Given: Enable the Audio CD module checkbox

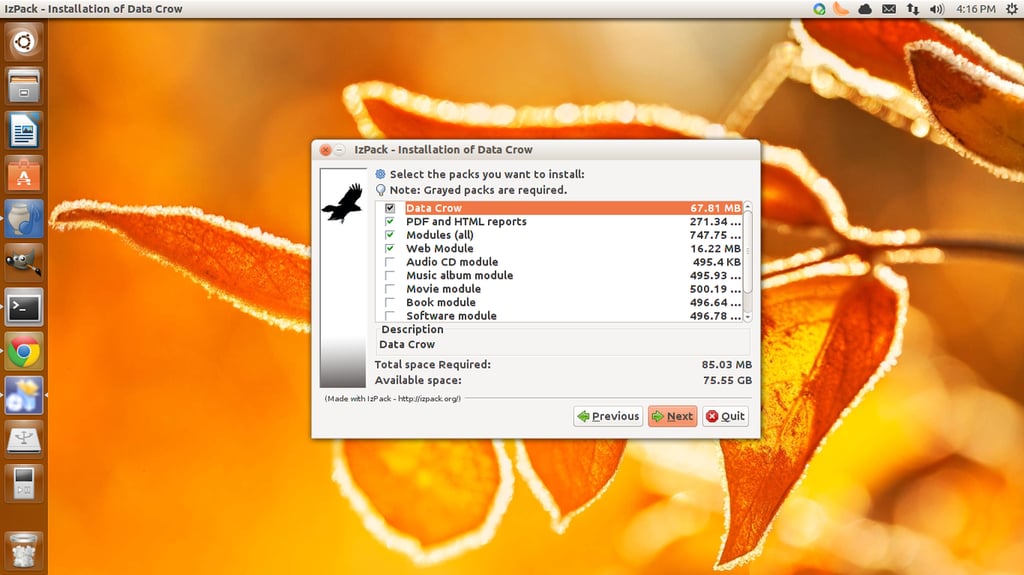Looking at the screenshot, I should click(x=390, y=262).
